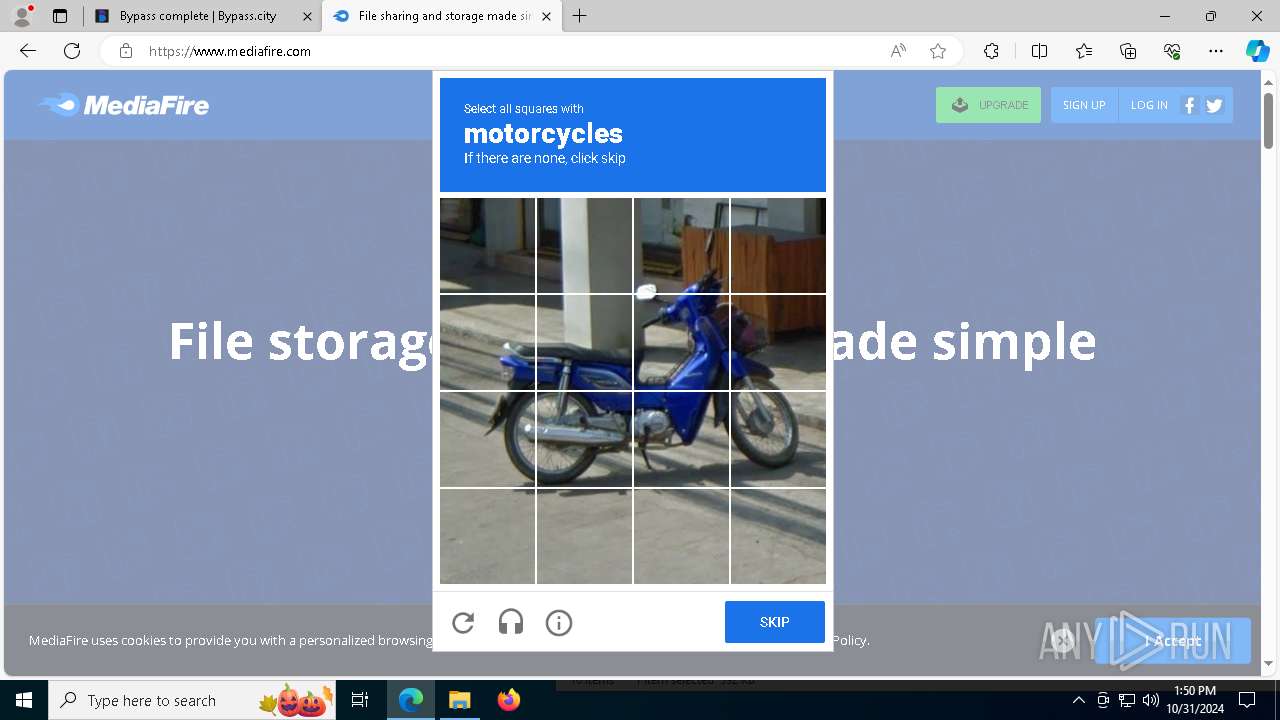Go back to the previous page
The width and height of the screenshot is (1280, 720).
tap(28, 51)
